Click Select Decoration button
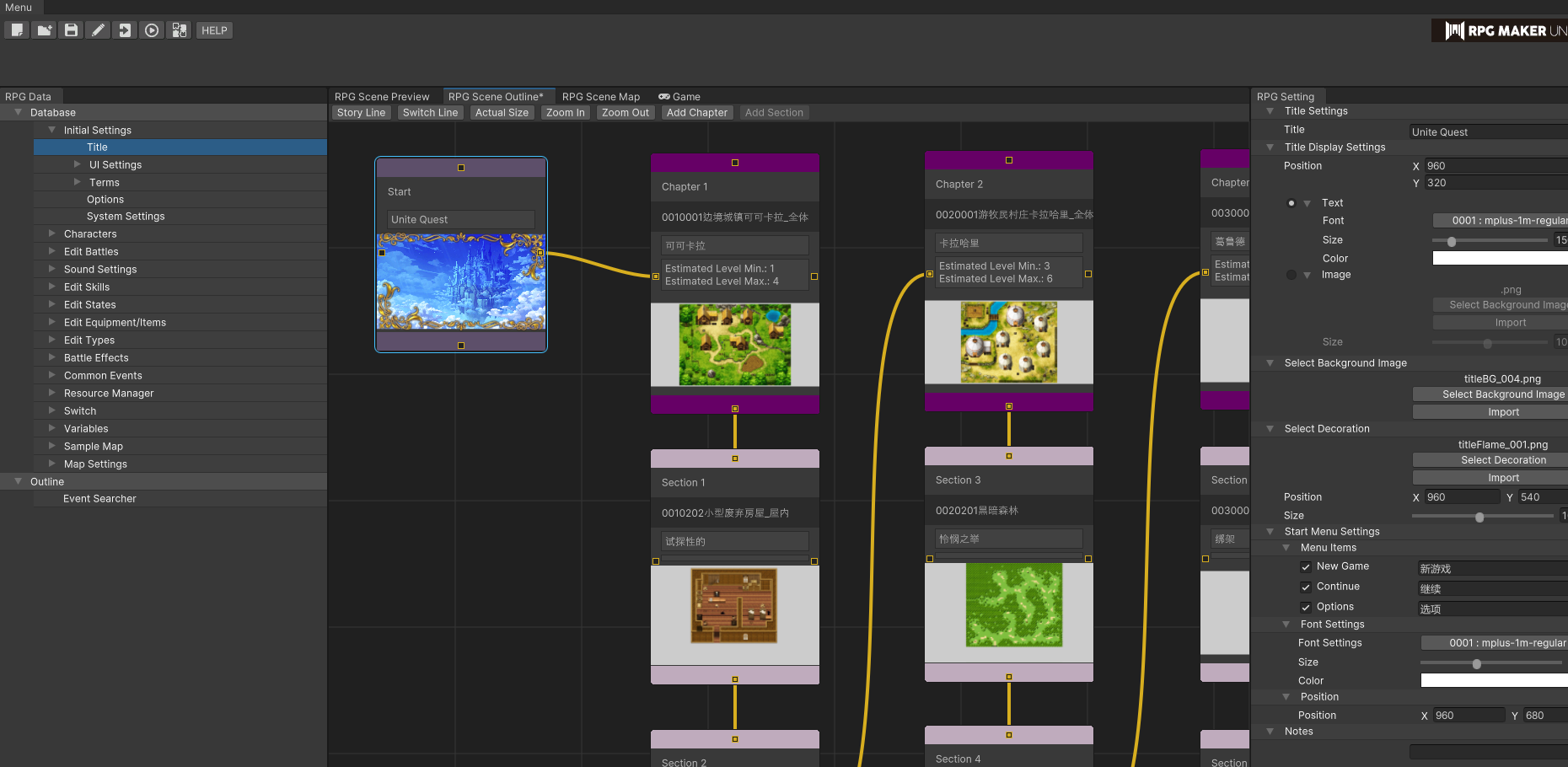The width and height of the screenshot is (1568, 767). point(1490,460)
